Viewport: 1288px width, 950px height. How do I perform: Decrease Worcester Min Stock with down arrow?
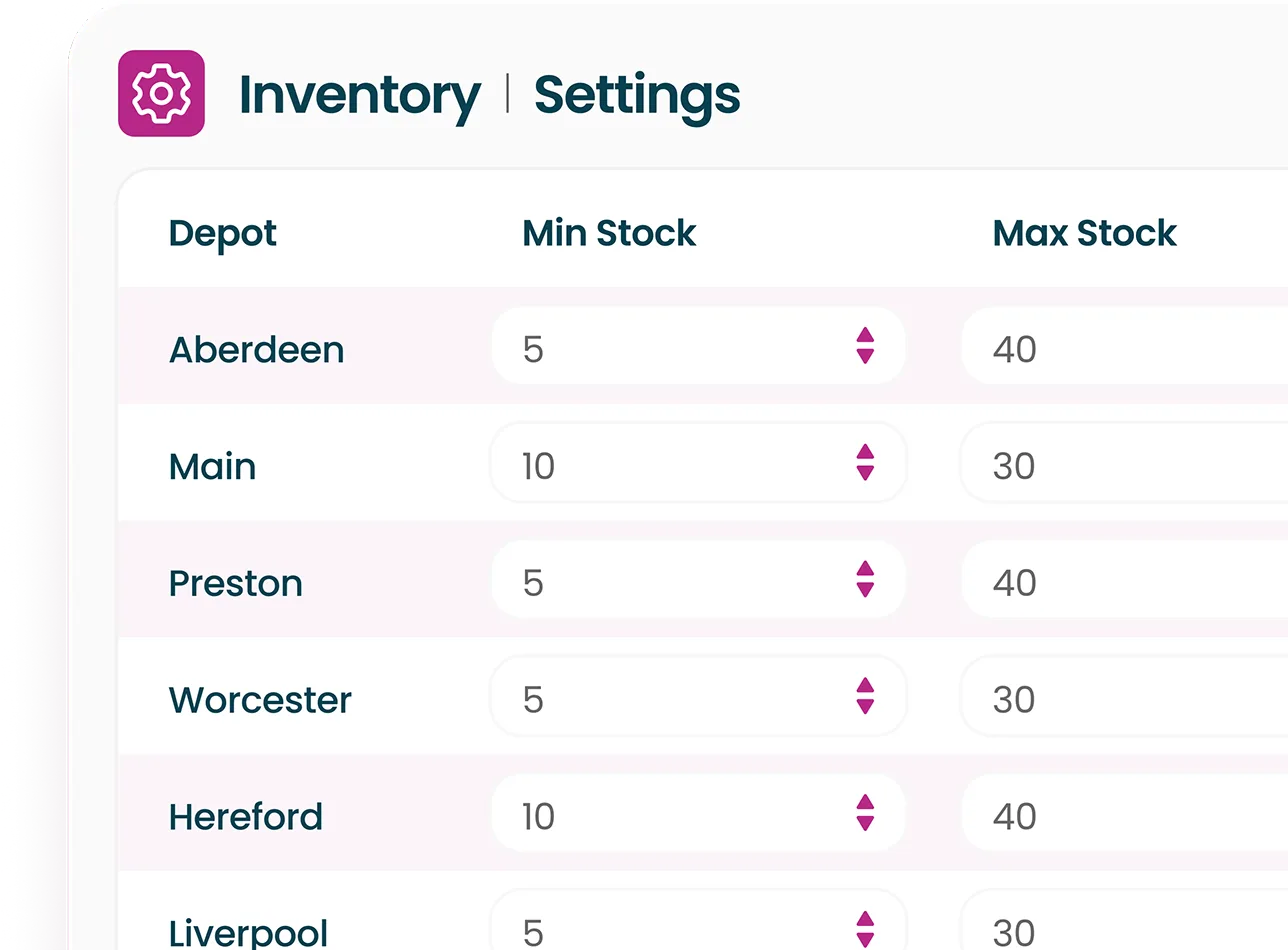pyautogui.click(x=865, y=706)
